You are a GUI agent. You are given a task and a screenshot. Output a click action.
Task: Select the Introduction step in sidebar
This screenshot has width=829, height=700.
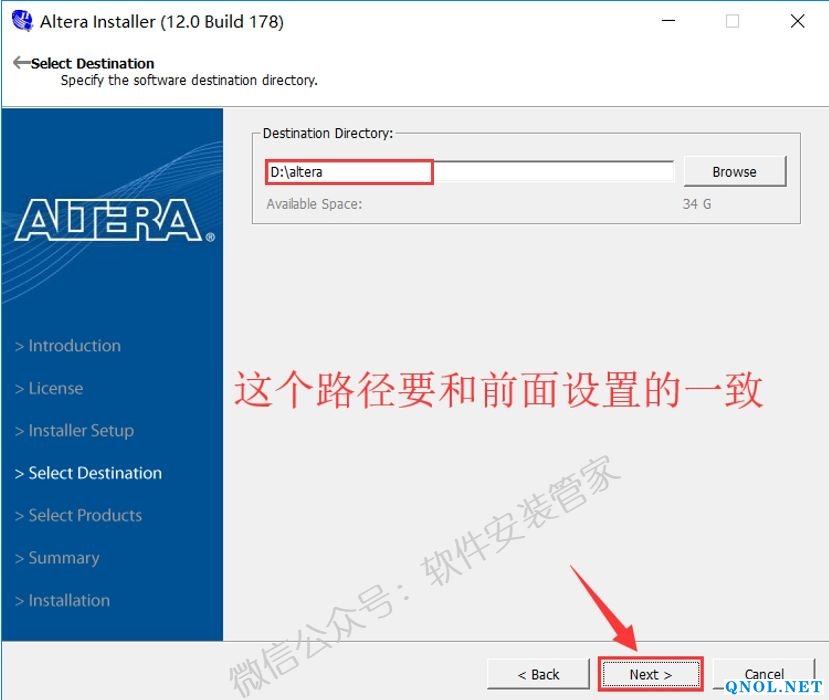pyautogui.click(x=68, y=346)
